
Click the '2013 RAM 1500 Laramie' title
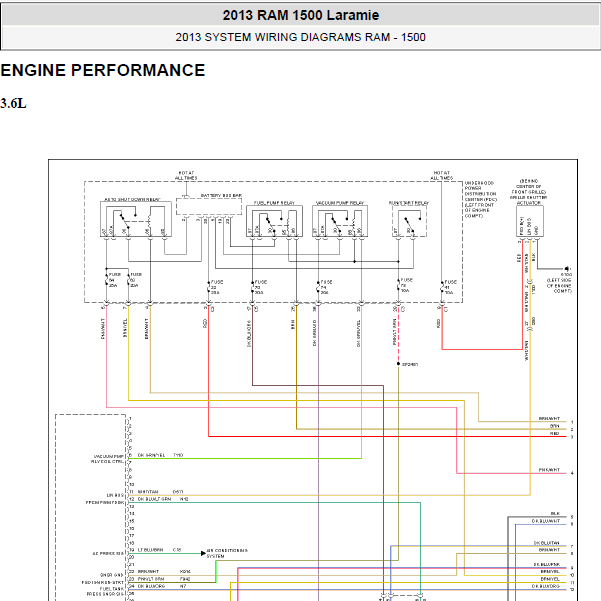pyautogui.click(x=300, y=15)
